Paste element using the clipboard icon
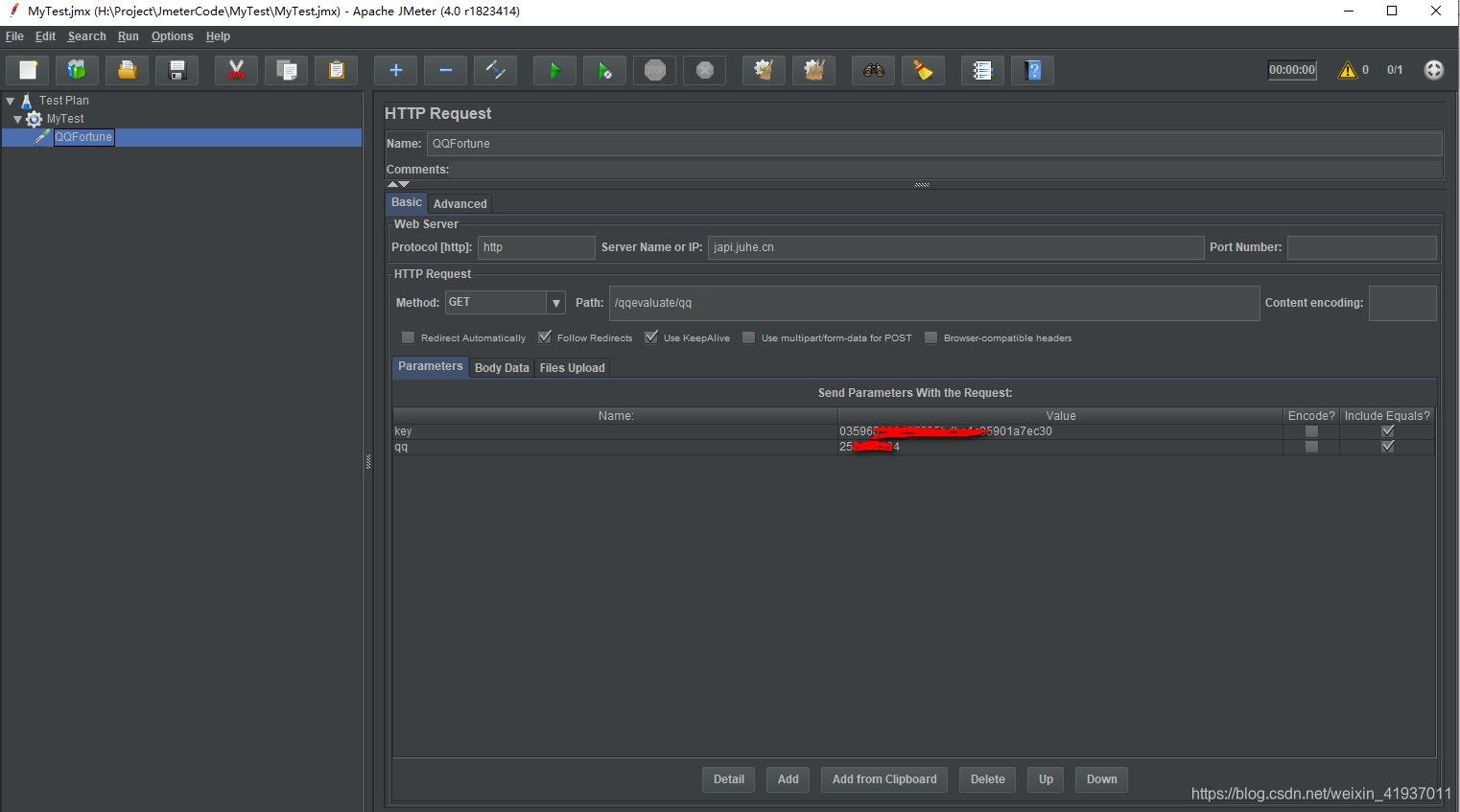 click(x=336, y=70)
